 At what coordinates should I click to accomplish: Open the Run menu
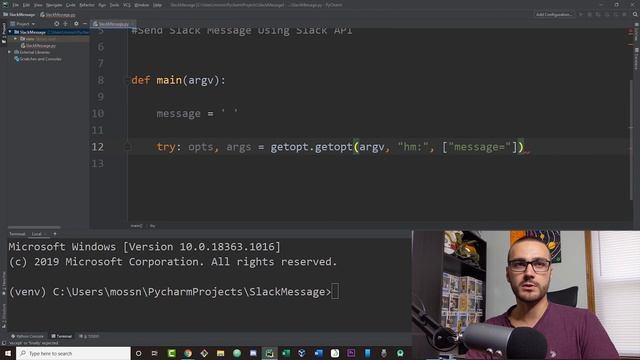pos(102,5)
